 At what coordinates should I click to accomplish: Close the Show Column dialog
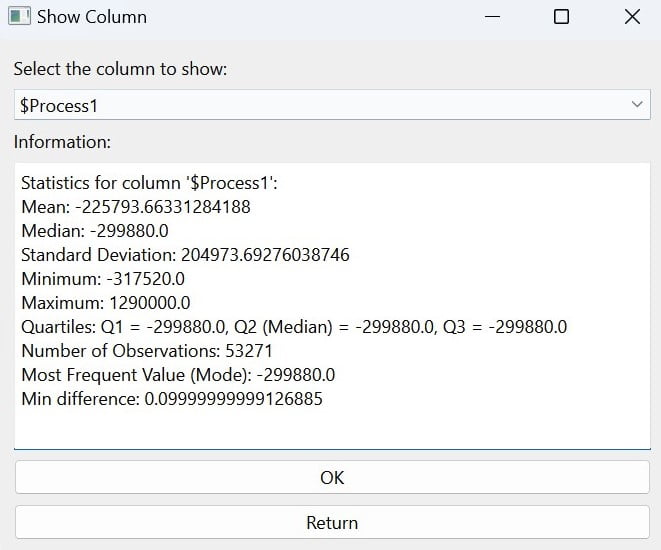(x=631, y=17)
